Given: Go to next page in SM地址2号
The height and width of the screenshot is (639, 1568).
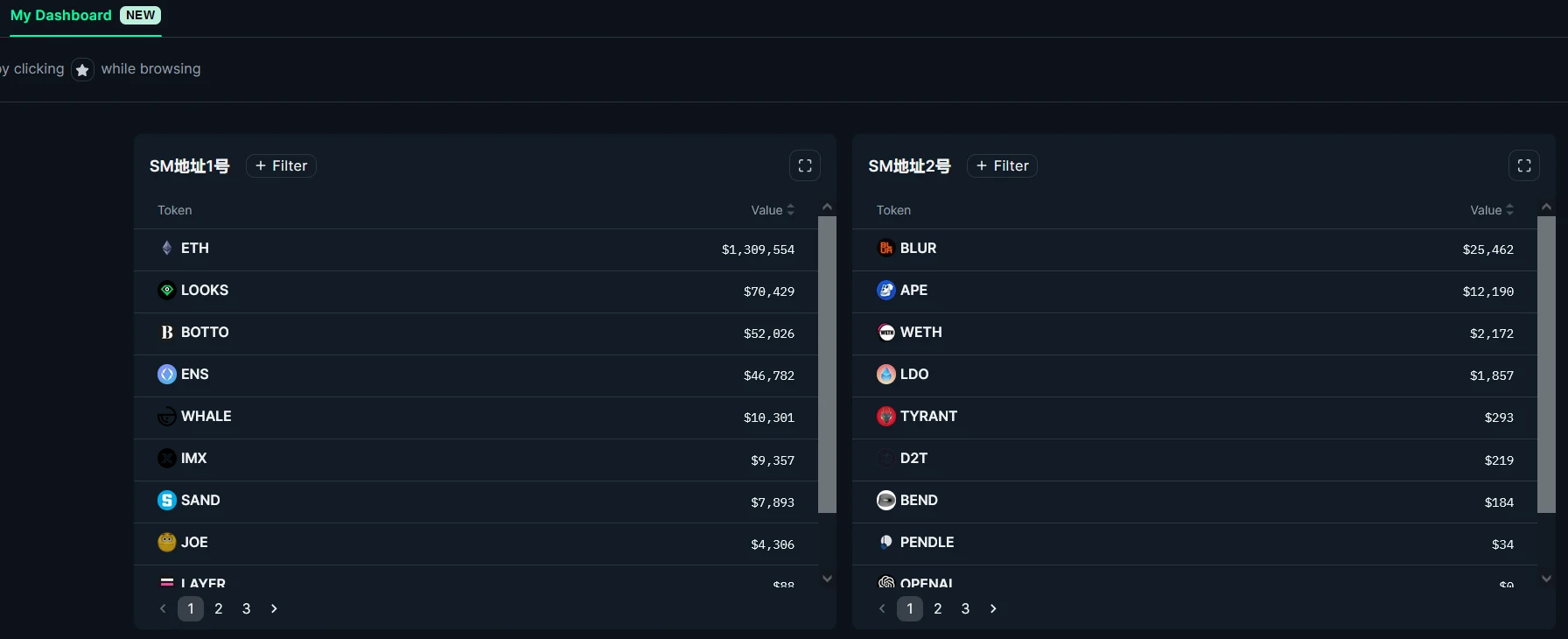Looking at the screenshot, I should pyautogui.click(x=993, y=608).
